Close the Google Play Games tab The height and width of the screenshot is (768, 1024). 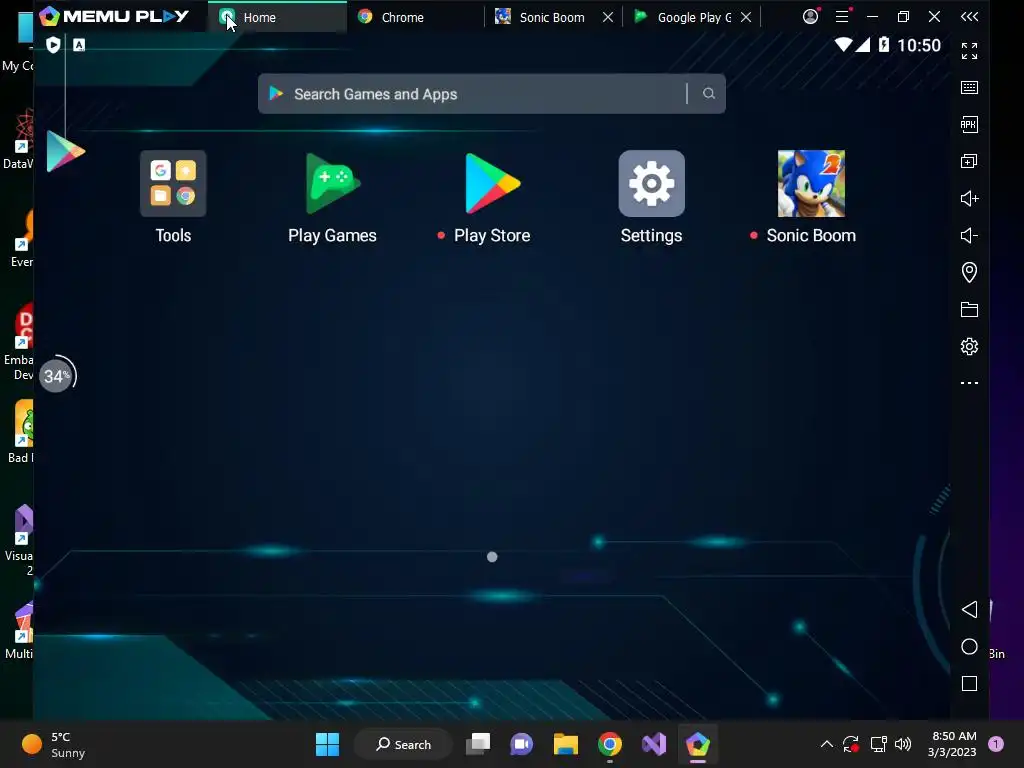pyautogui.click(x=746, y=17)
